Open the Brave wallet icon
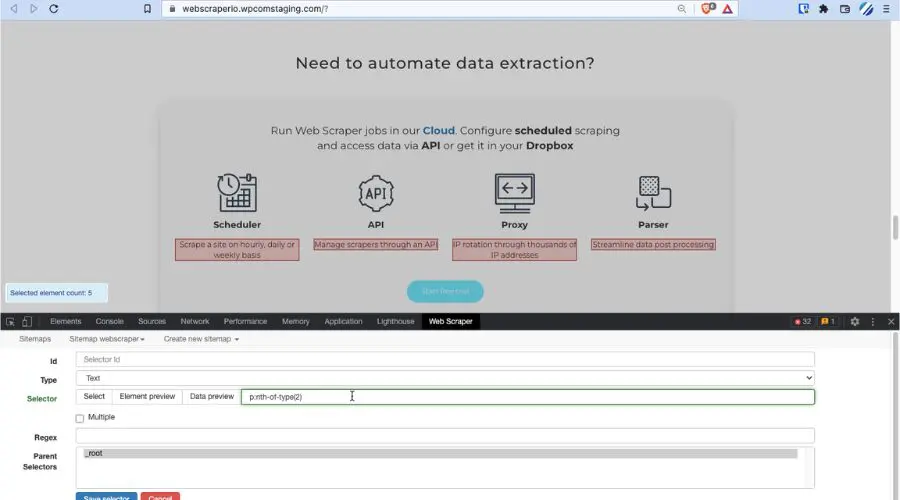 (x=845, y=9)
